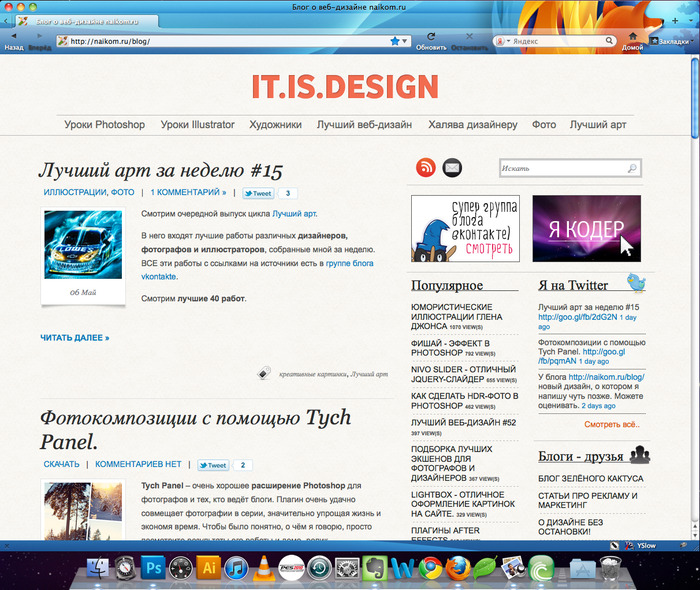Screen dimensions: 700x590
Task: Bookmark page with the blue star icon
Action: point(395,41)
